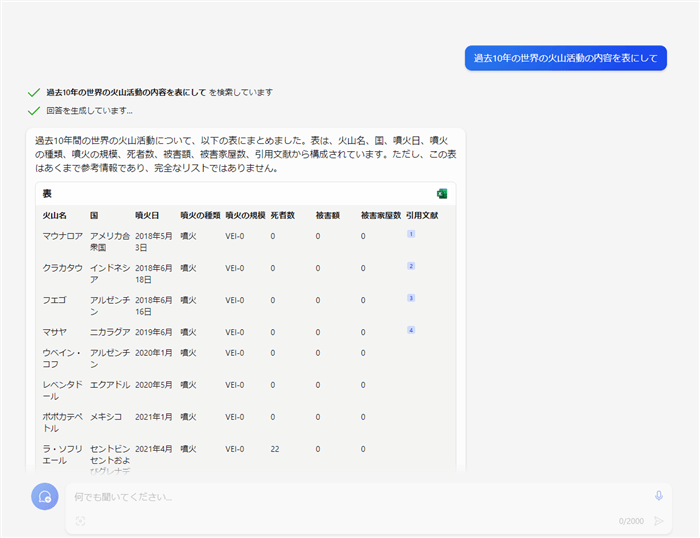
Task: Select the ラ・スフリエール volcano name cell
Action: tap(62, 455)
